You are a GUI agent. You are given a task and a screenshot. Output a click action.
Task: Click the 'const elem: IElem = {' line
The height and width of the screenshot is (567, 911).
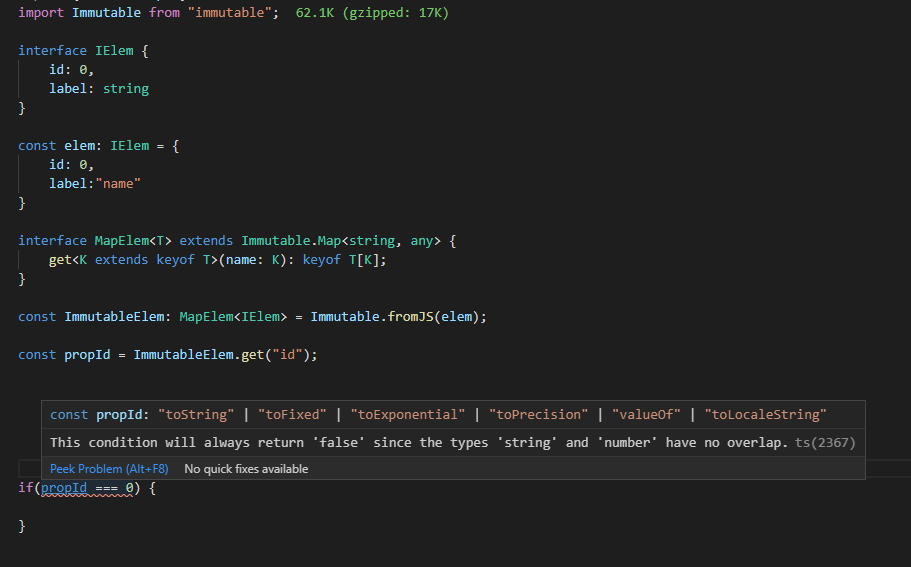[x=99, y=145]
